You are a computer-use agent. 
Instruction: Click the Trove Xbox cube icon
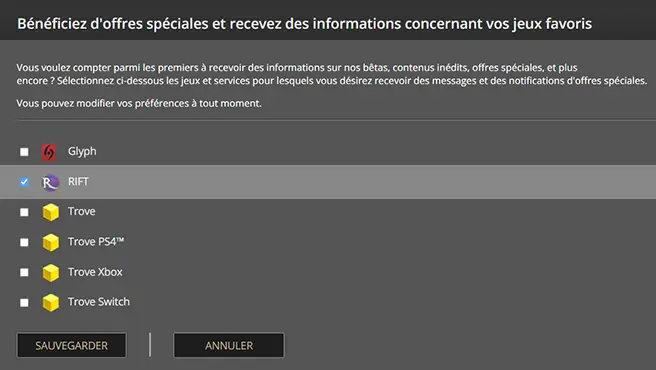point(51,272)
